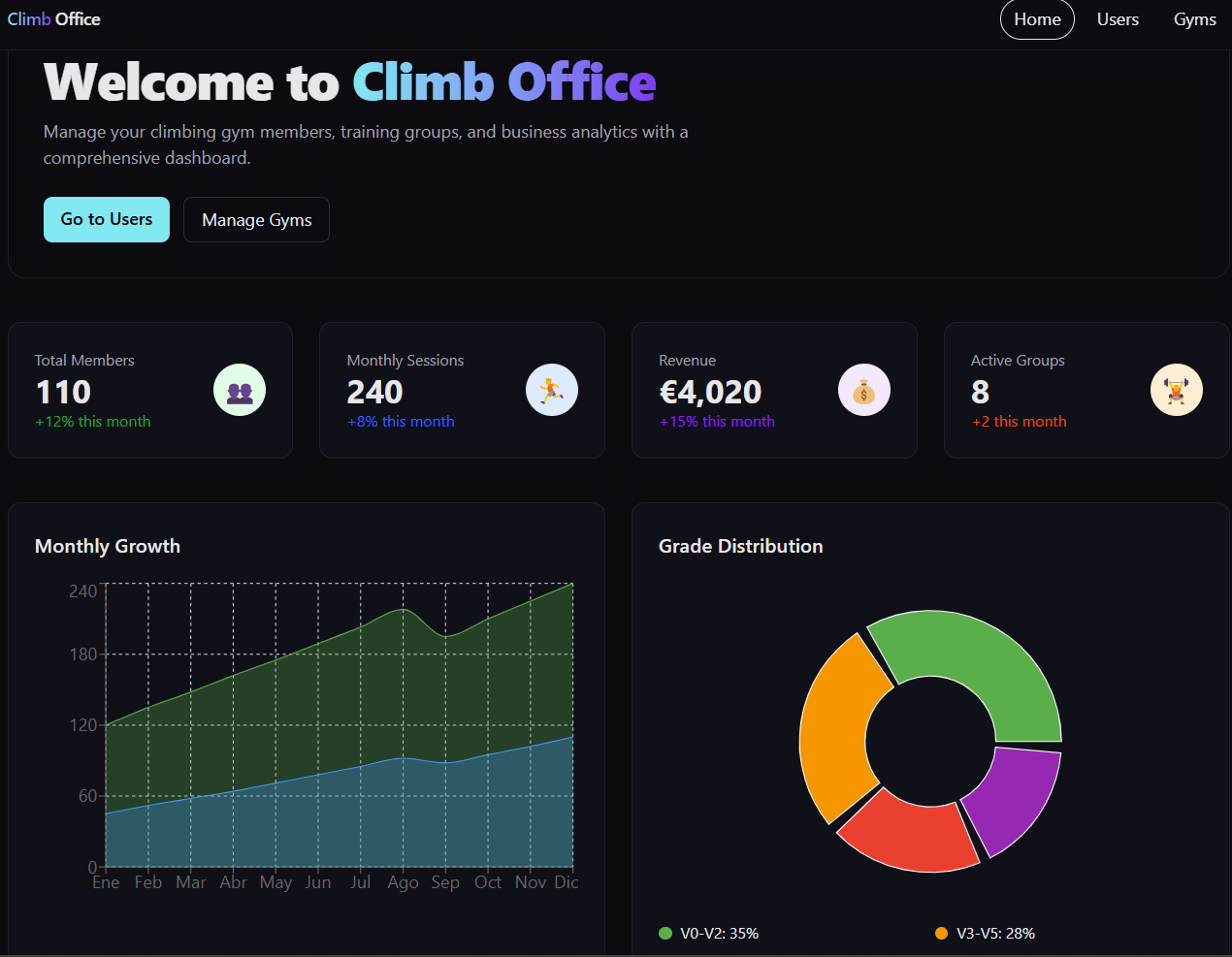Select the orange V3-V5 legend dot
1232x957 pixels.
point(940,933)
